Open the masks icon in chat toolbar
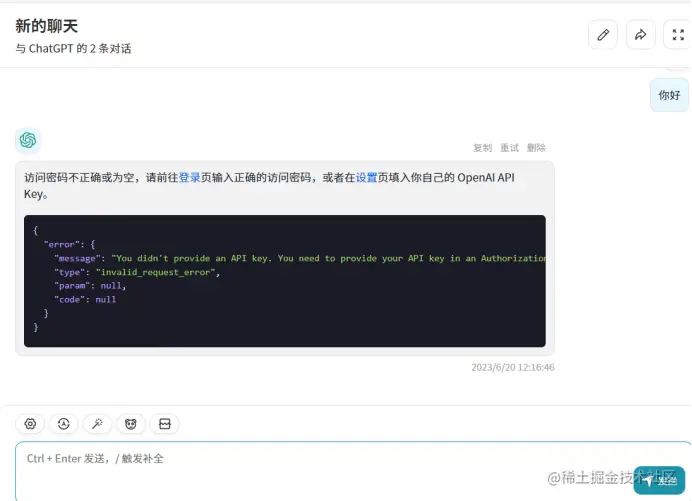 click(x=131, y=424)
